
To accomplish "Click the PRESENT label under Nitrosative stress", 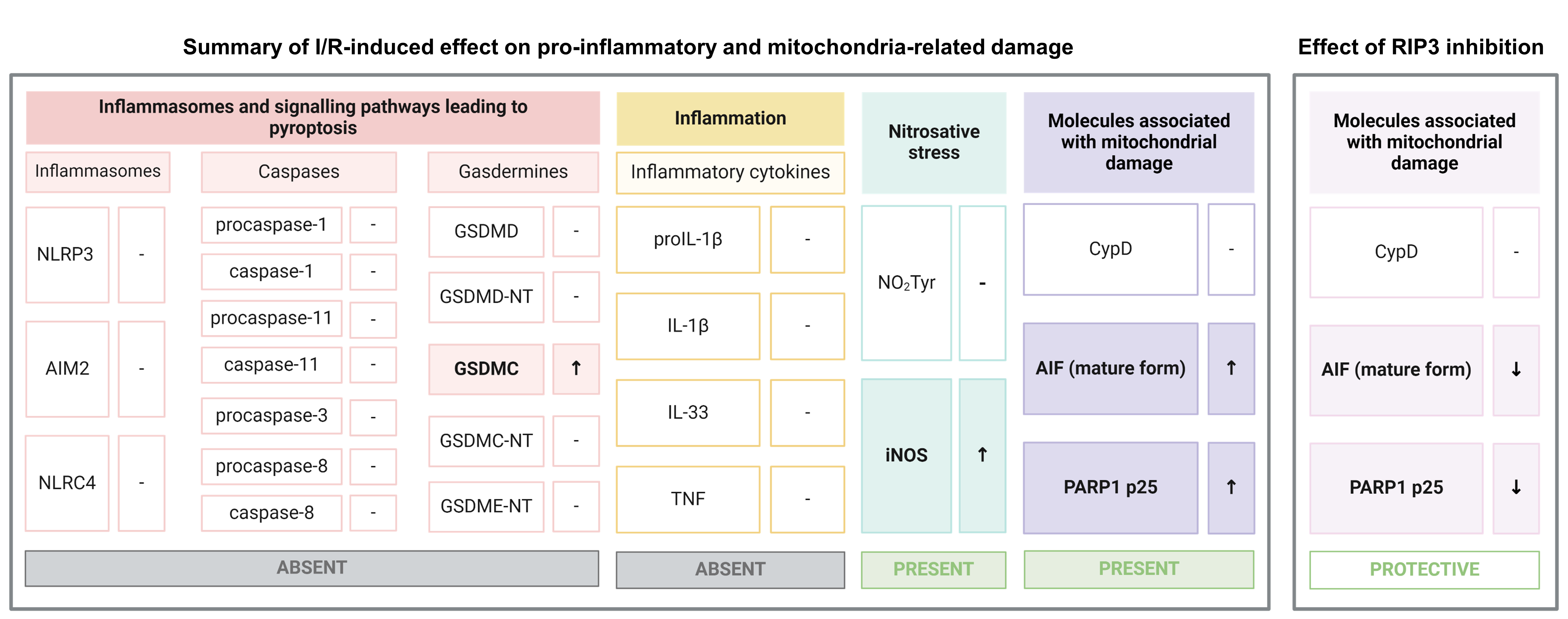I will (933, 569).
